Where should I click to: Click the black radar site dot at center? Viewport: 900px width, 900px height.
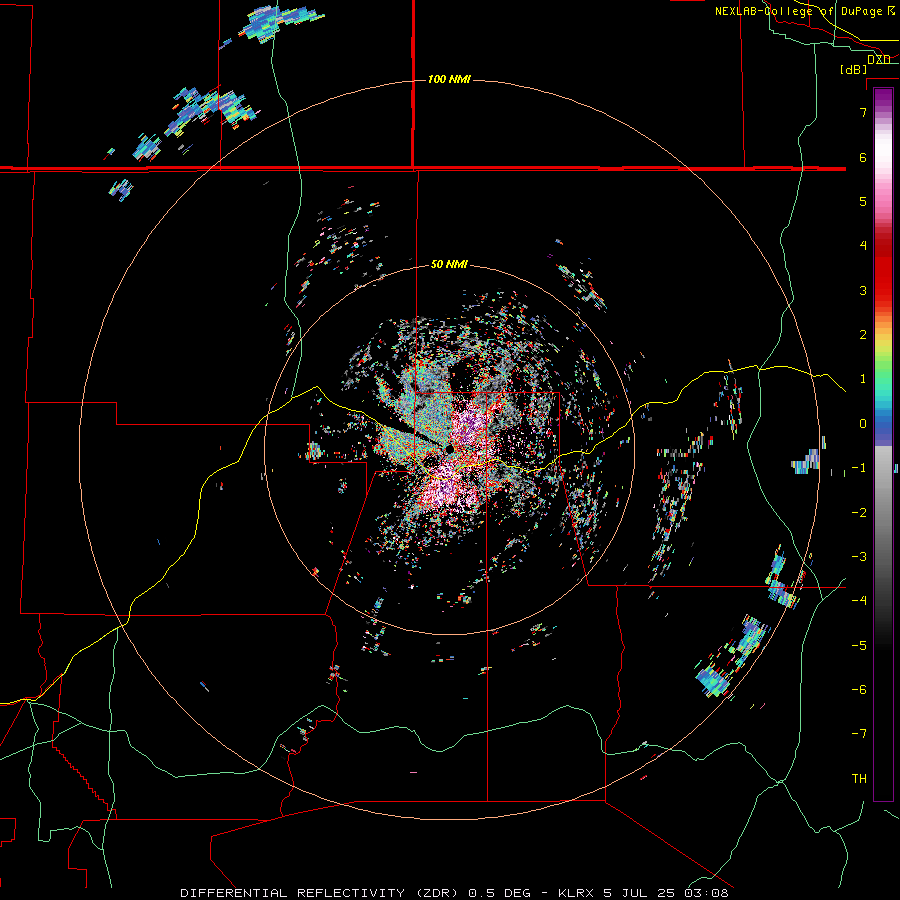[449, 449]
